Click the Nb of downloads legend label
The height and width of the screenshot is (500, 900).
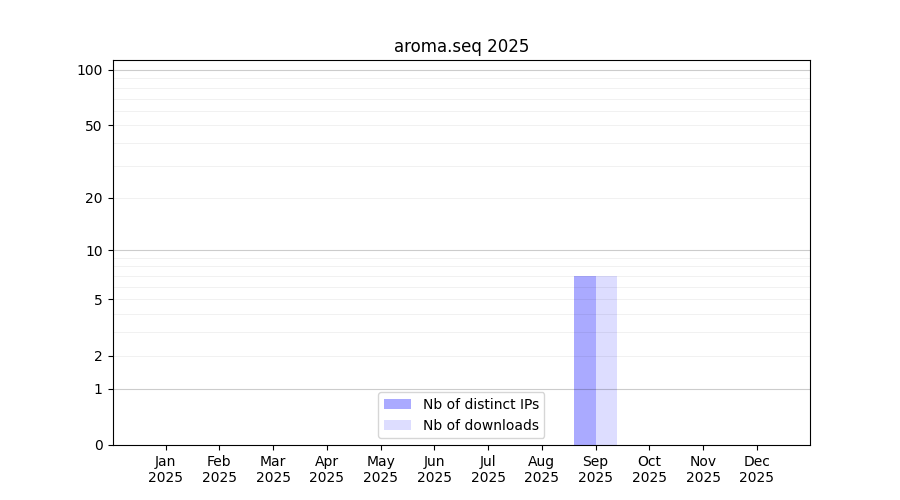click(480, 425)
